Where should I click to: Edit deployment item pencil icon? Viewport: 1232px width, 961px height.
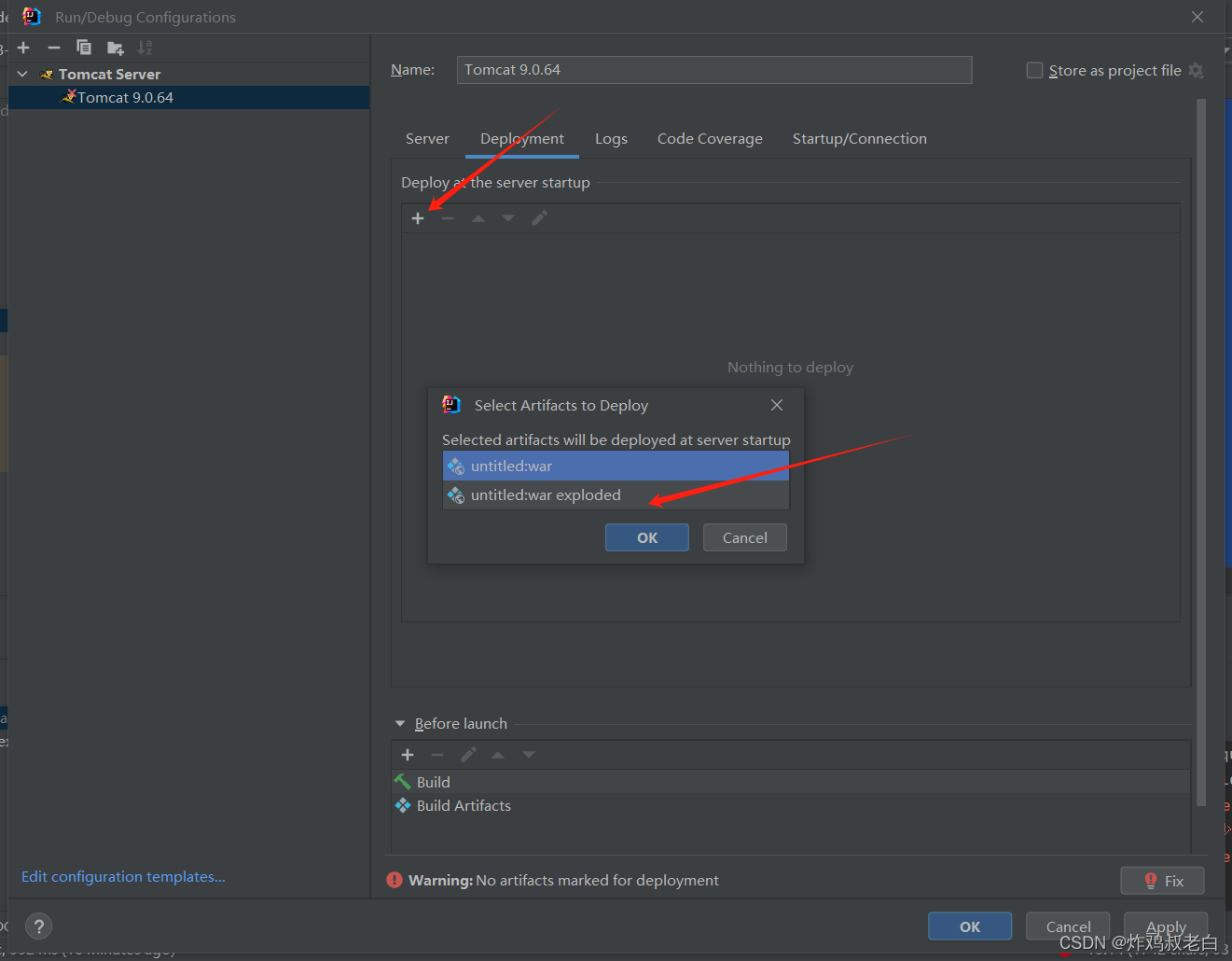[x=539, y=218]
